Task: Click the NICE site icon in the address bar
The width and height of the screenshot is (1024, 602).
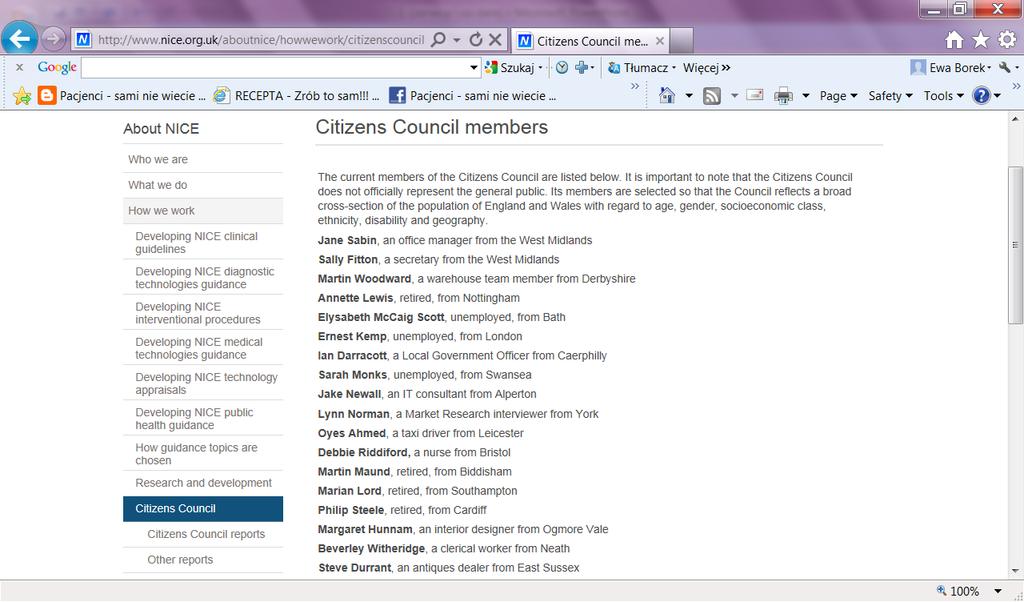Action: (83, 40)
